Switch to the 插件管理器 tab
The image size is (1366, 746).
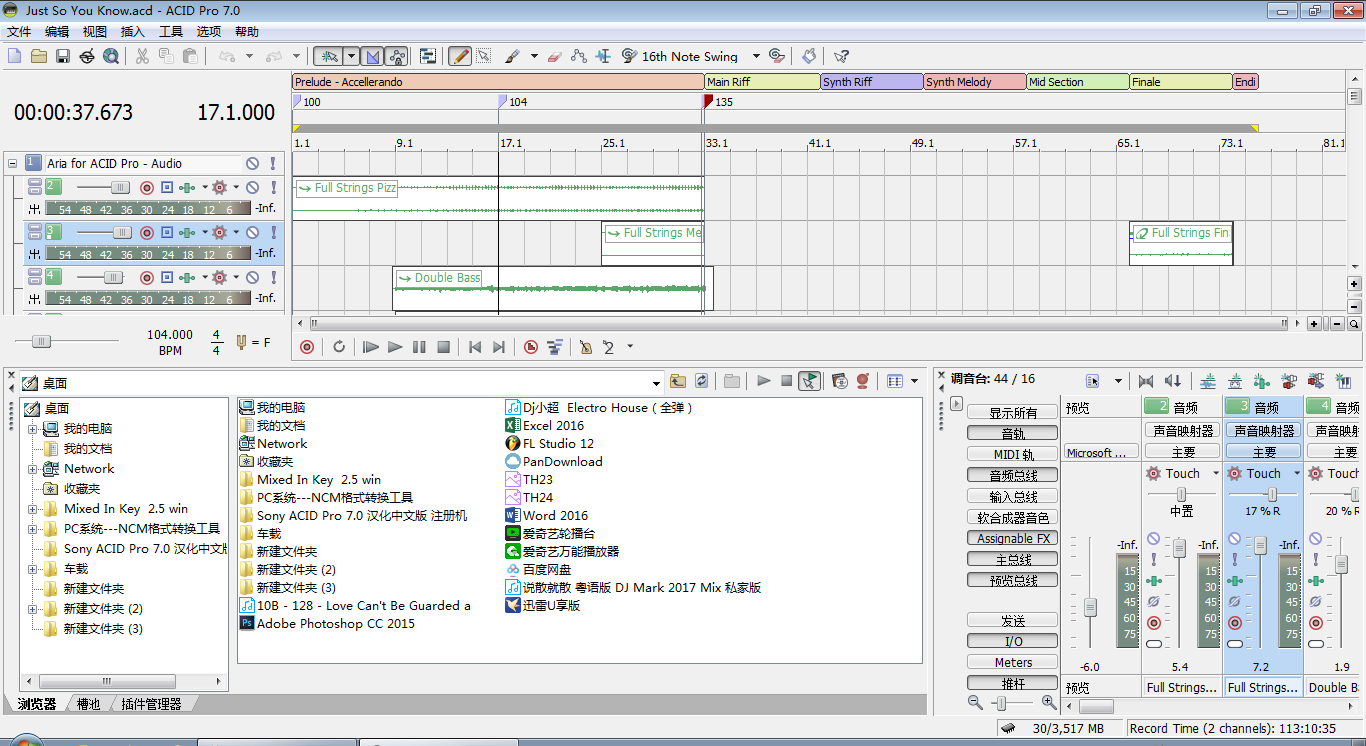151,704
